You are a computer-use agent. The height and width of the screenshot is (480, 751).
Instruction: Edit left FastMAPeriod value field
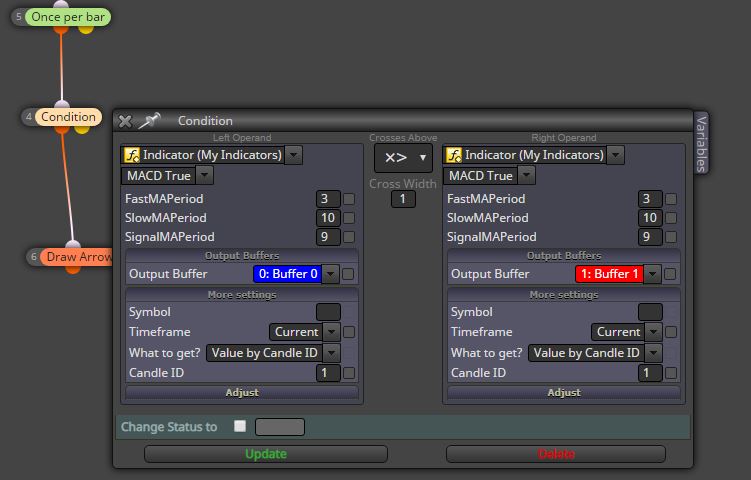coord(328,199)
